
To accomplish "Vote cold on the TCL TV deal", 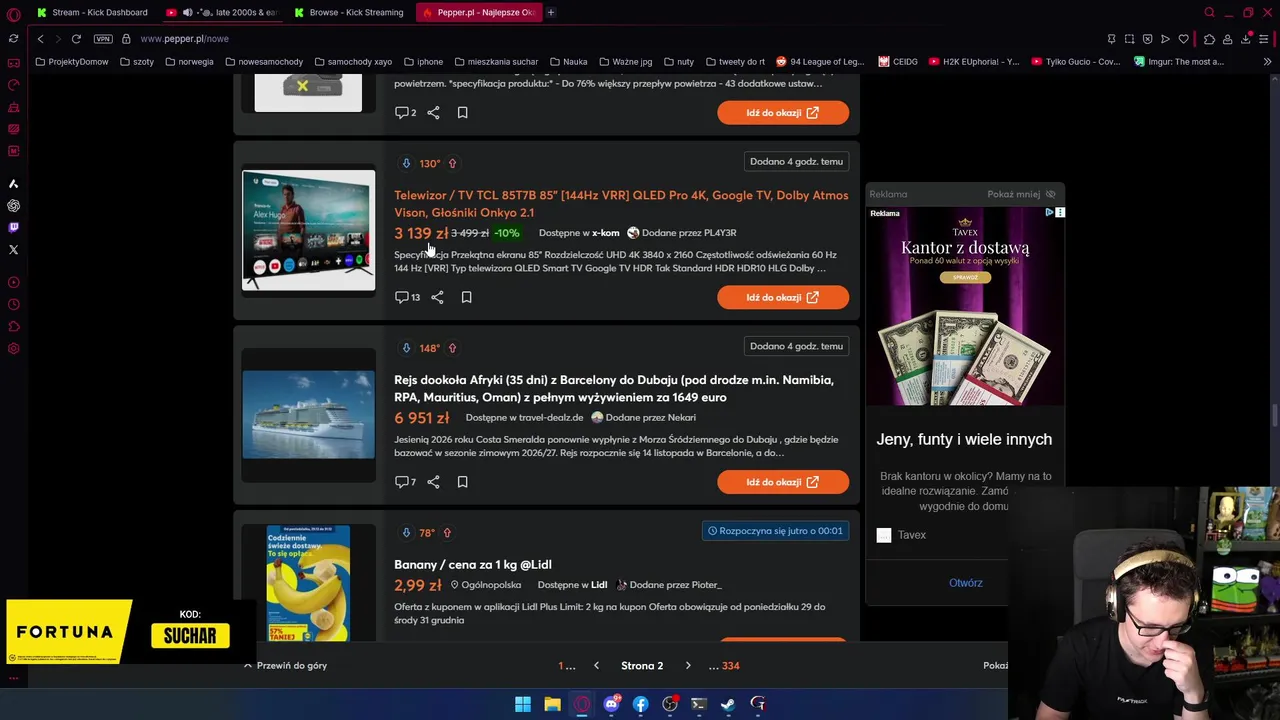I will click(x=406, y=163).
